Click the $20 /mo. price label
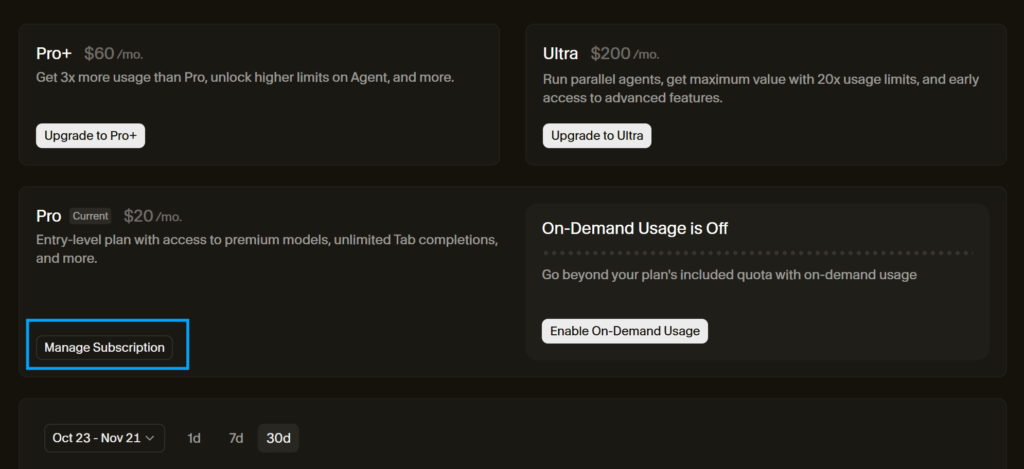 click(x=152, y=216)
